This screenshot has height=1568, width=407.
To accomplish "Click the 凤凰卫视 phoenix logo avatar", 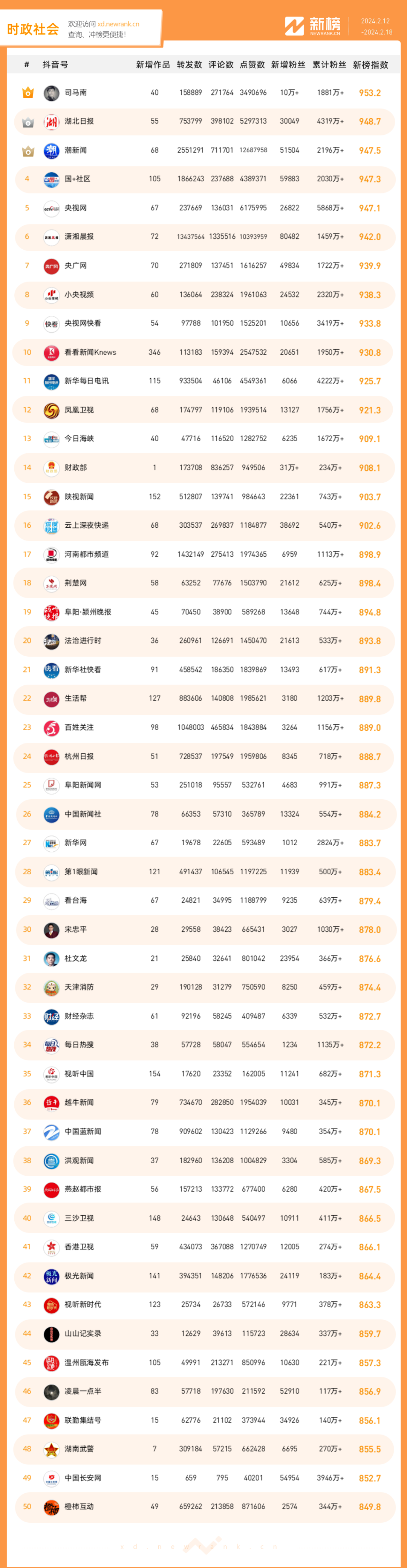I will [x=51, y=410].
